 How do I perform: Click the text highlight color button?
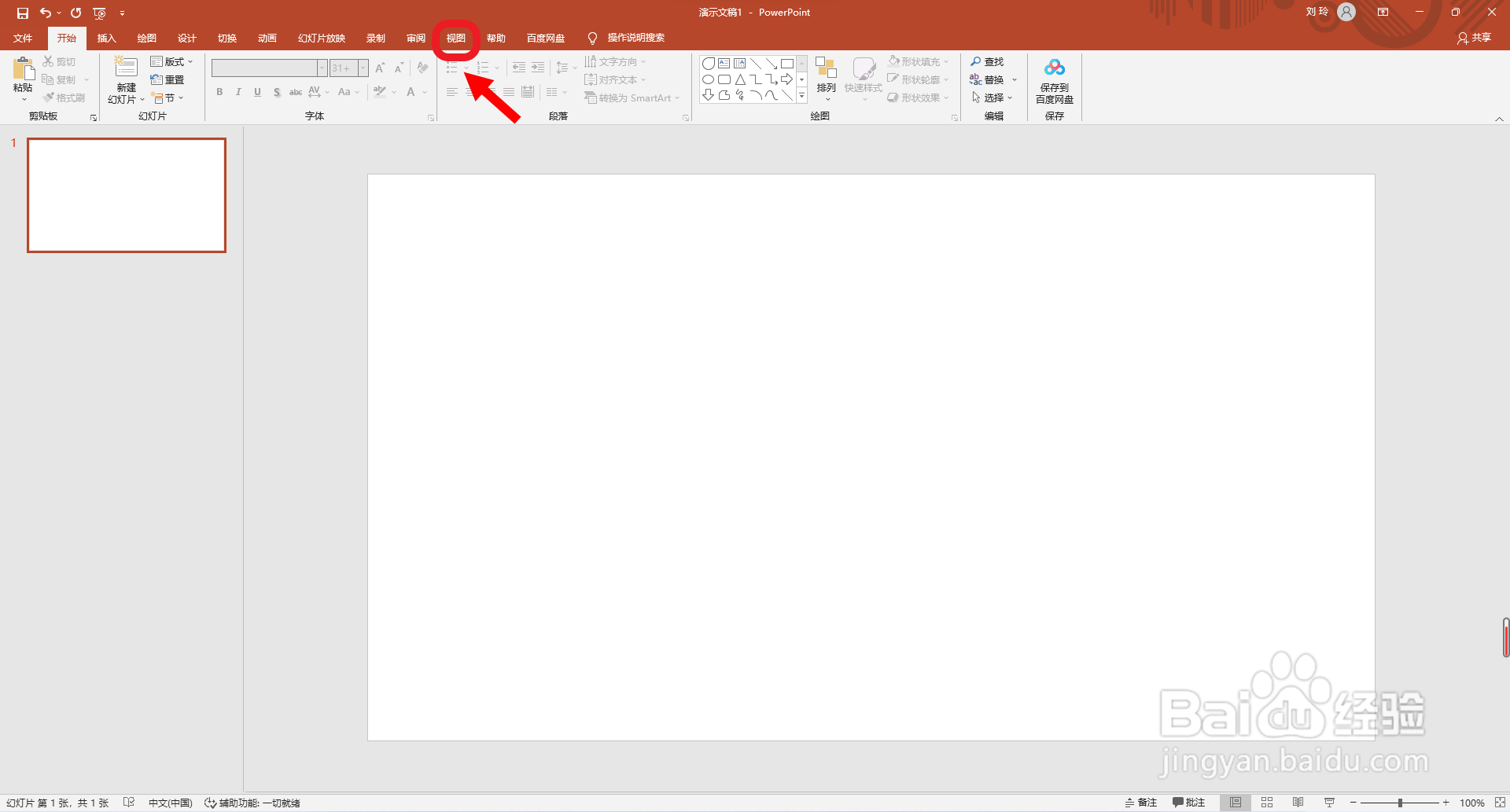click(380, 92)
